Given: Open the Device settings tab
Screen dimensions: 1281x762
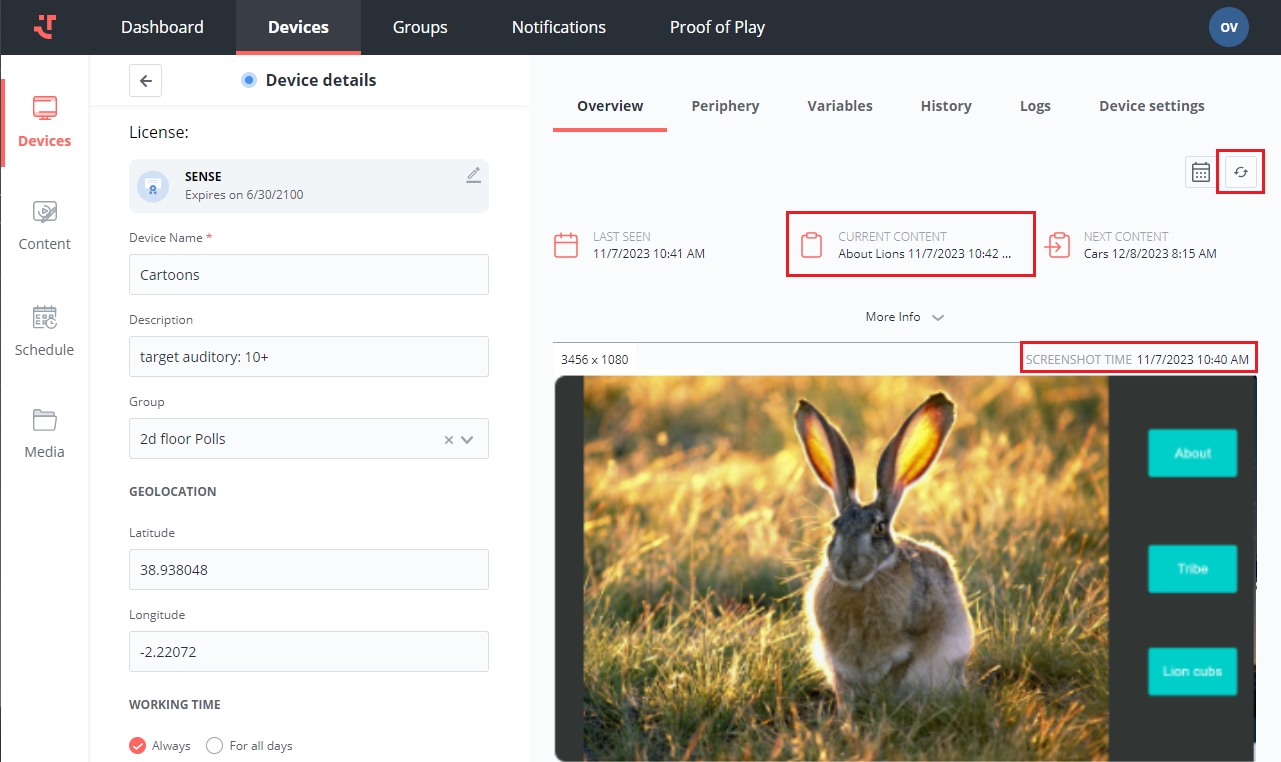Looking at the screenshot, I should 1151,106.
